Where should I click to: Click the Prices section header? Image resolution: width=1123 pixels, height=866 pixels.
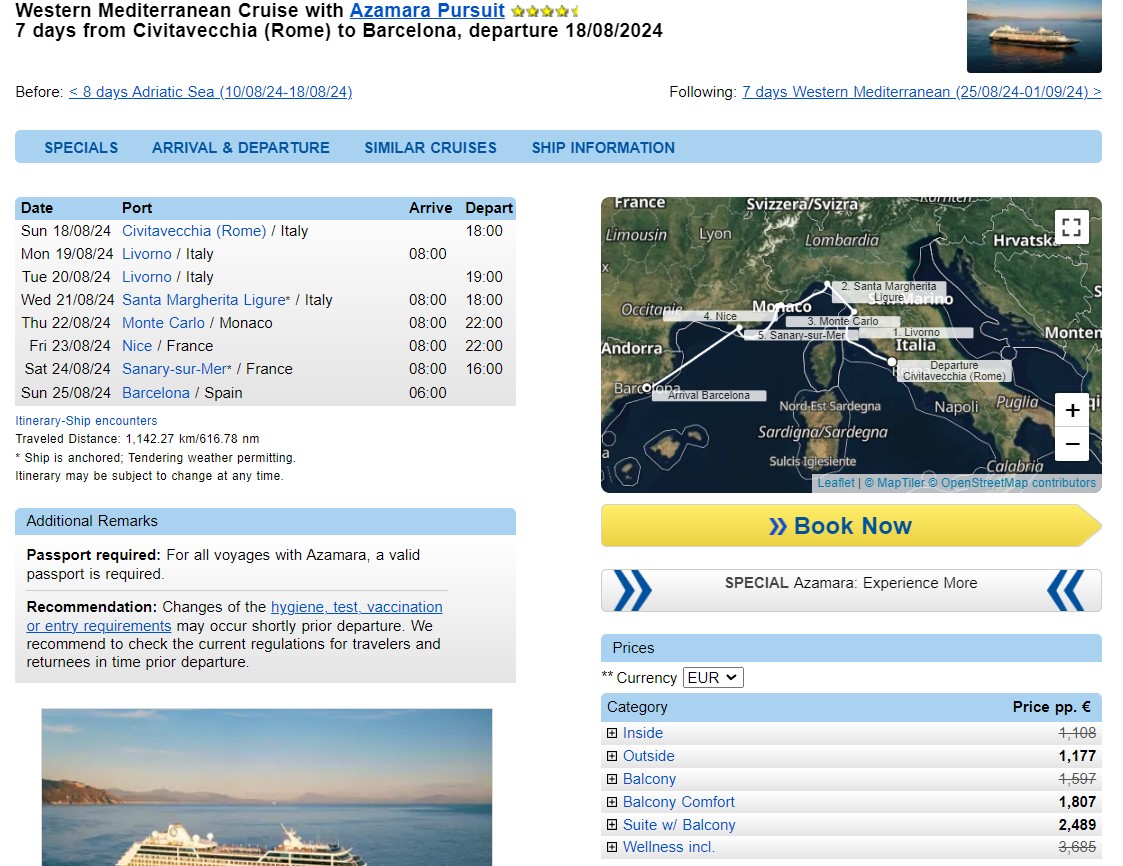851,648
